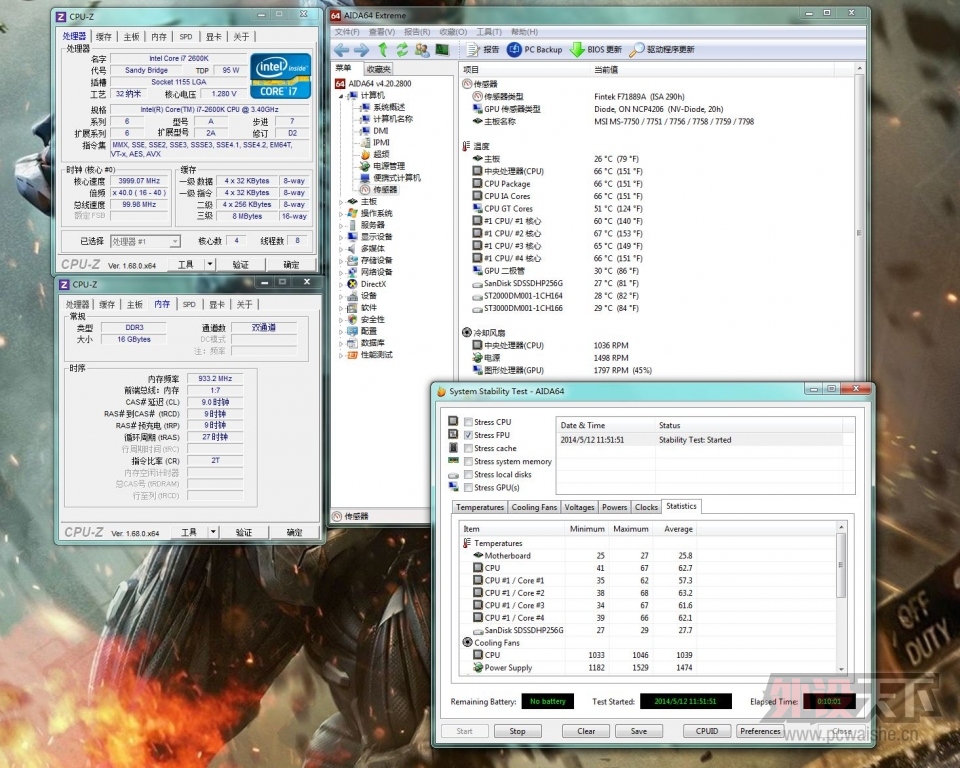960x768 pixels.
Task: Select the 系统概述 system summary item
Action: click(x=389, y=107)
